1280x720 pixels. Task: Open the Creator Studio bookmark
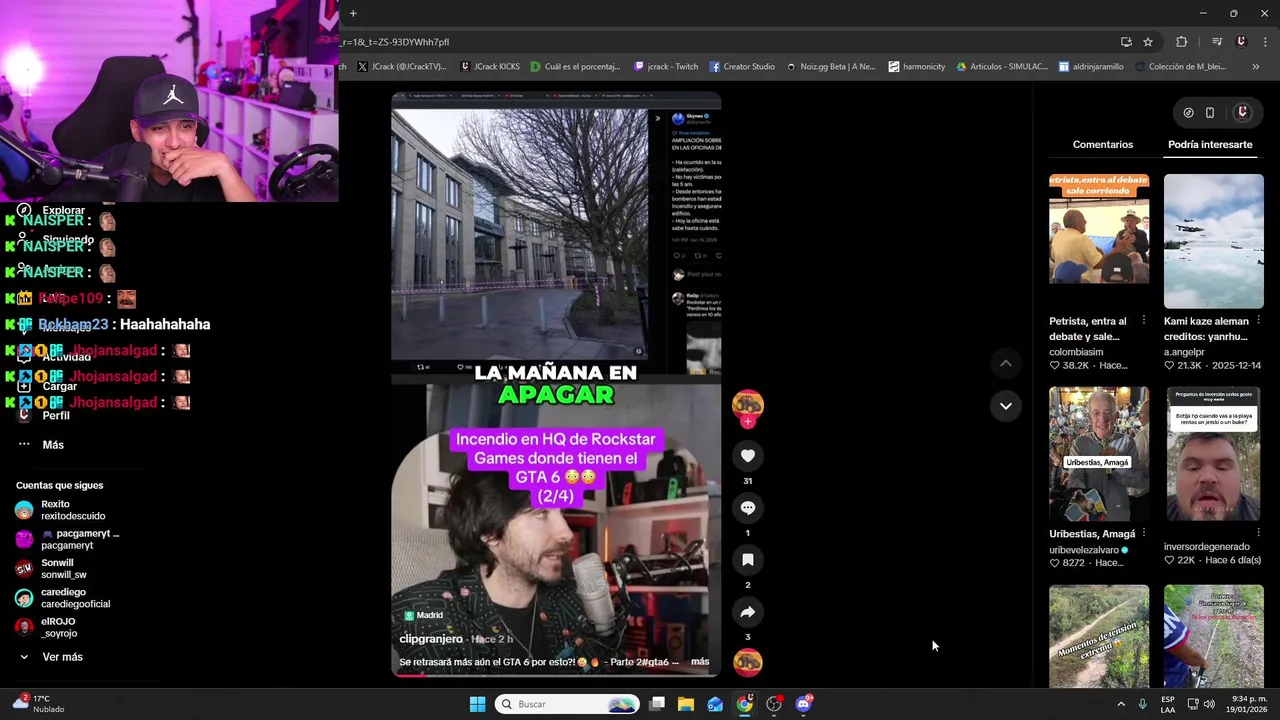(742, 67)
